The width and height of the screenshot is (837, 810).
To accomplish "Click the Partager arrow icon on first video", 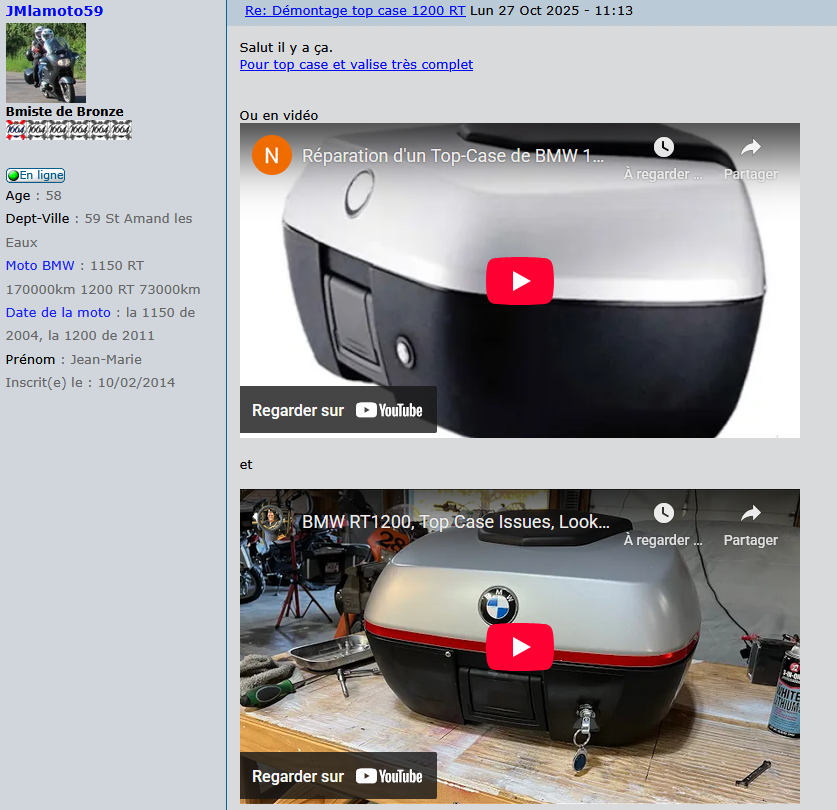I will click(x=751, y=147).
